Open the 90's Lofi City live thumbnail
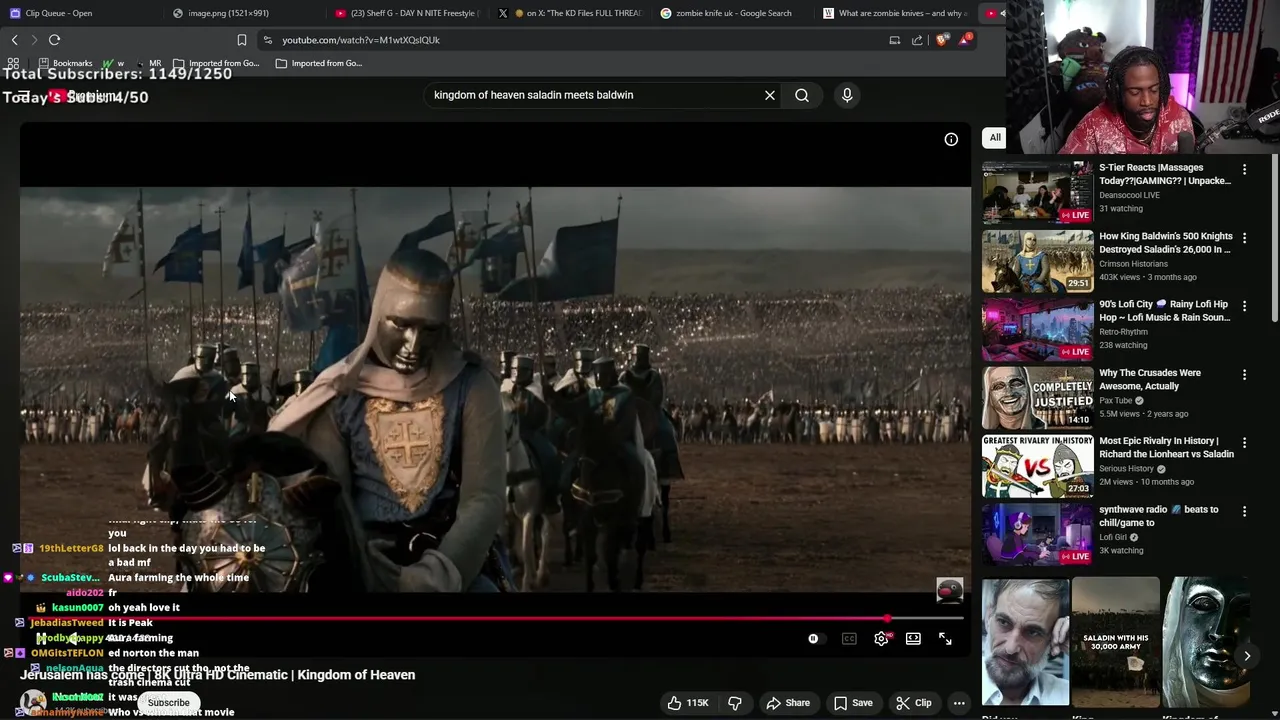The width and height of the screenshot is (1280, 720). point(1037,329)
